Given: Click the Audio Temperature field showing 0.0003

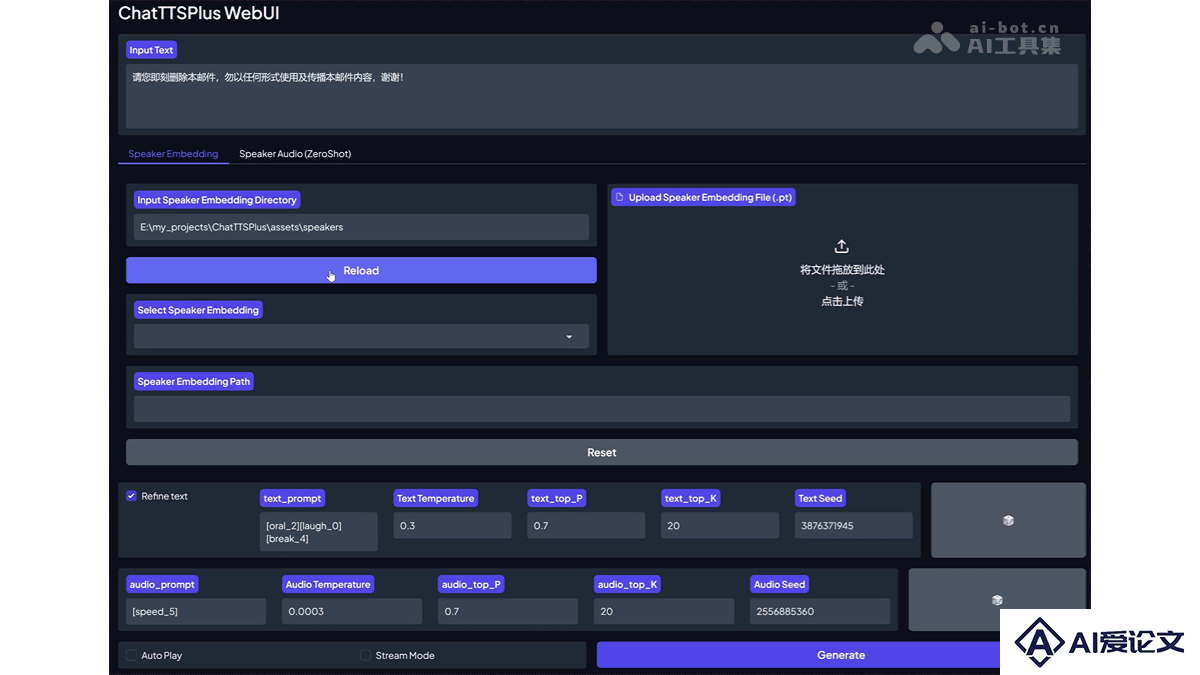Looking at the screenshot, I should pos(352,611).
